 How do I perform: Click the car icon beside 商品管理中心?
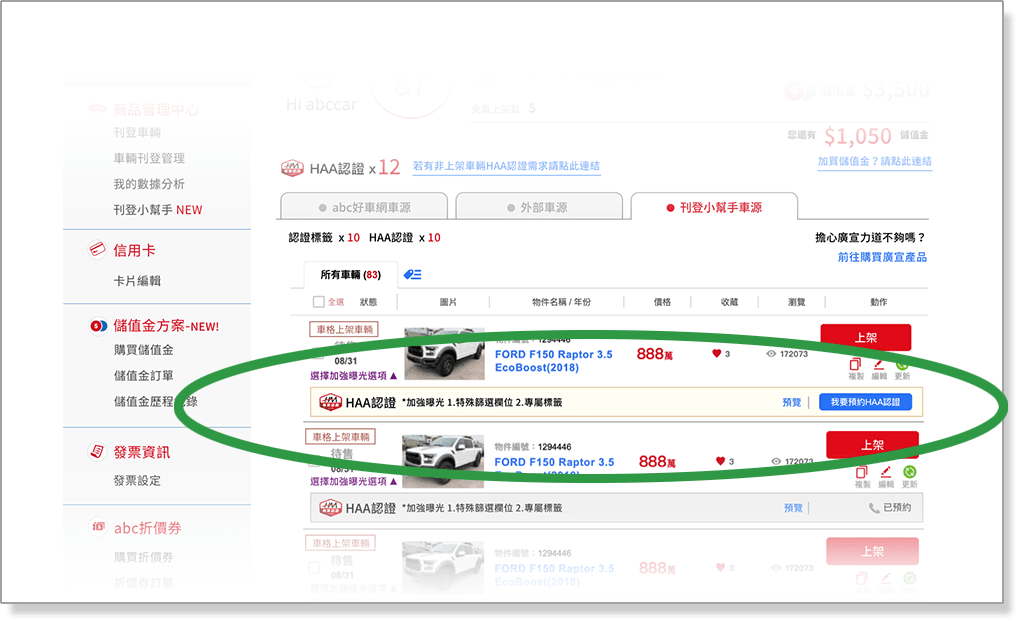[x=98, y=109]
